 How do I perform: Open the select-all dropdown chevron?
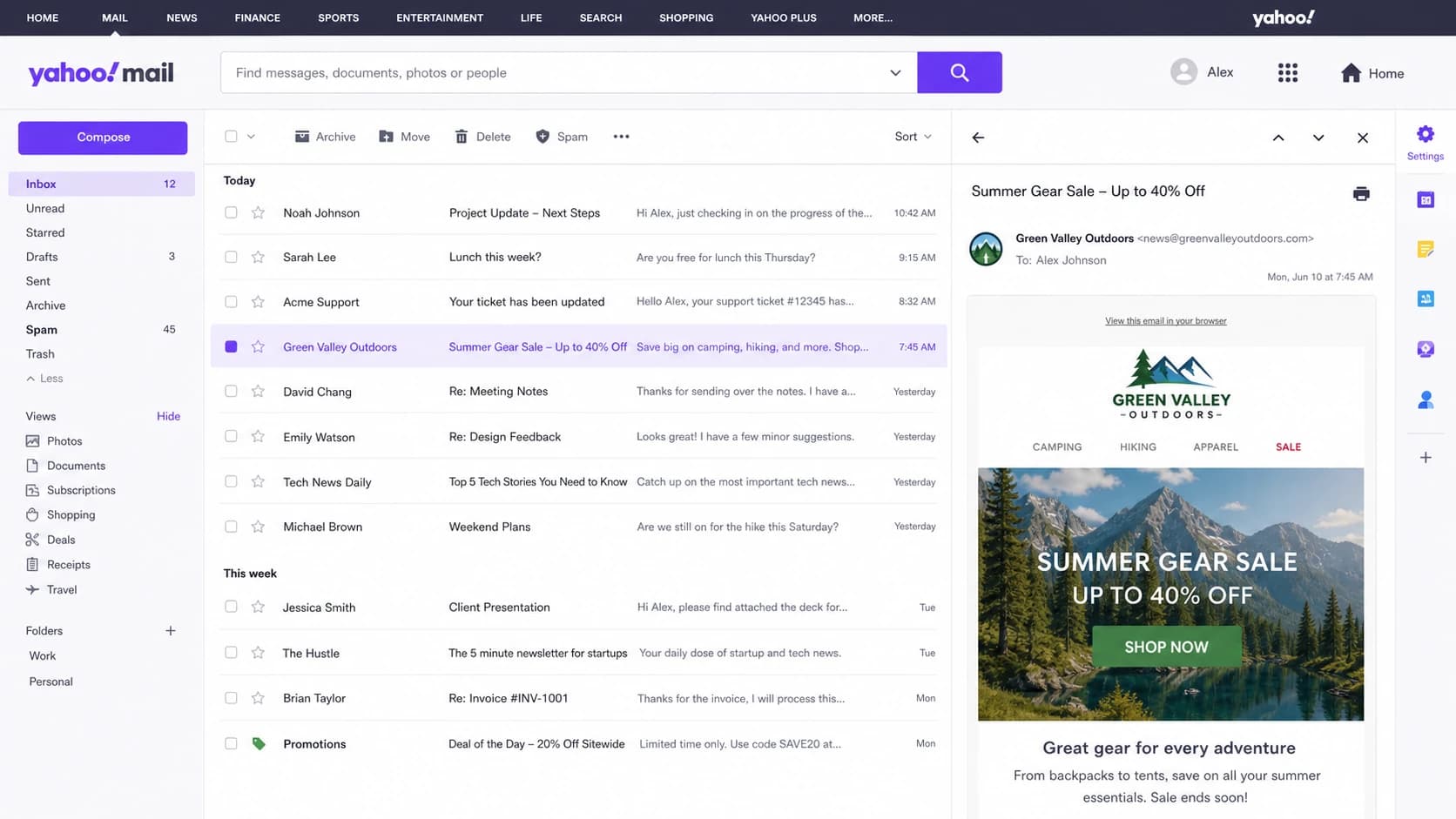[251, 137]
